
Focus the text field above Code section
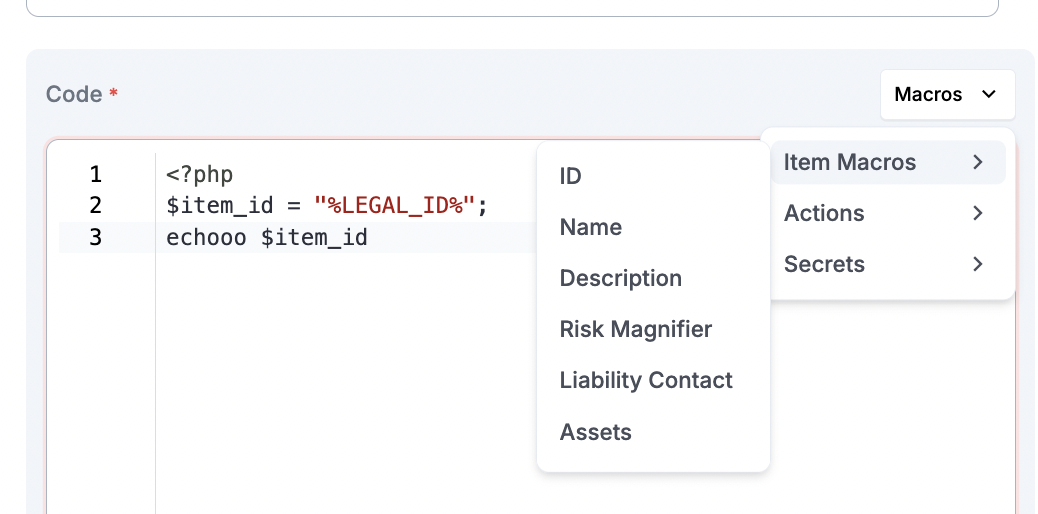tap(512, 6)
